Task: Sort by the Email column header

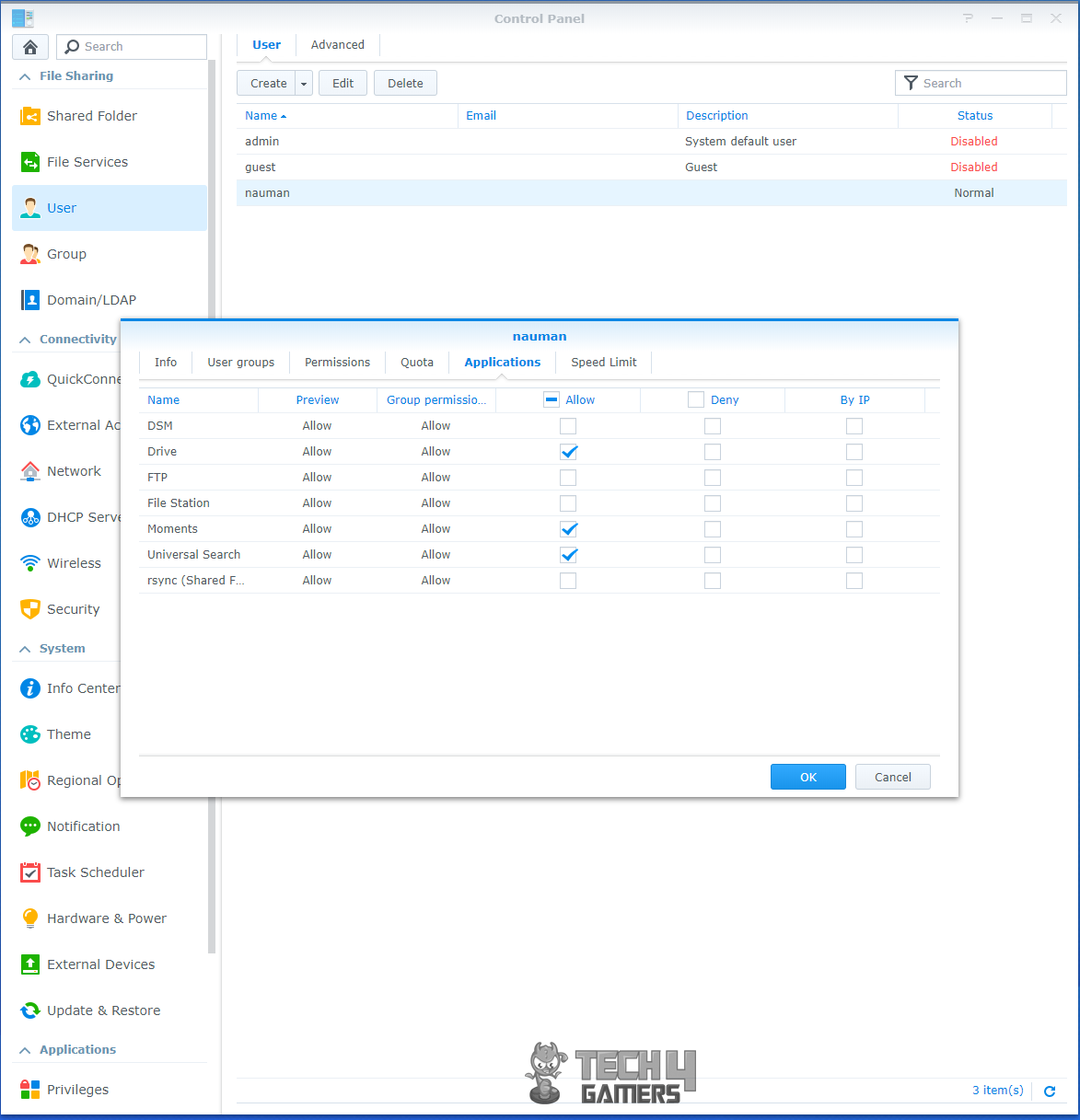Action: [568, 116]
